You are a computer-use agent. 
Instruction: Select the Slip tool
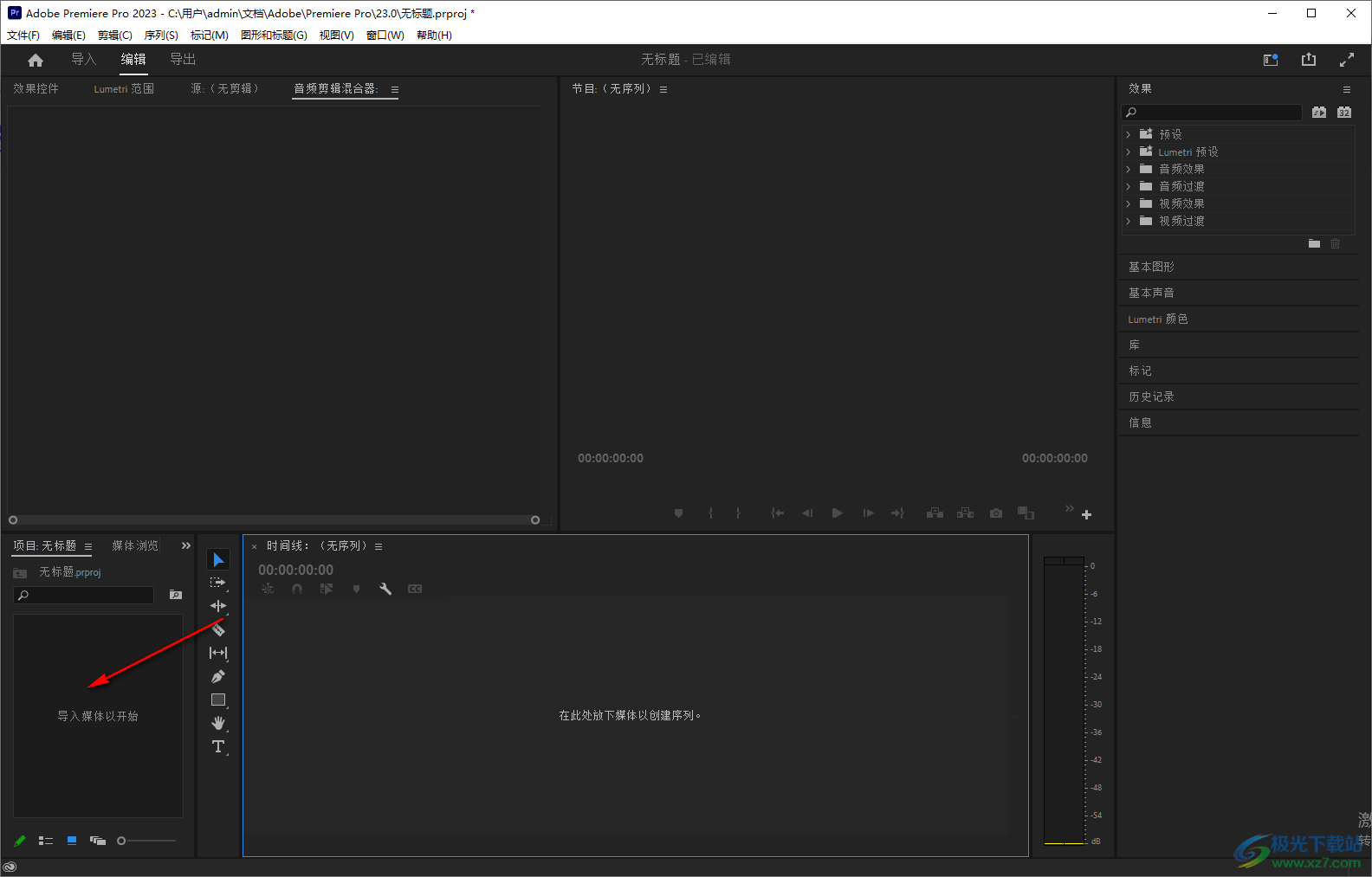pyautogui.click(x=218, y=653)
